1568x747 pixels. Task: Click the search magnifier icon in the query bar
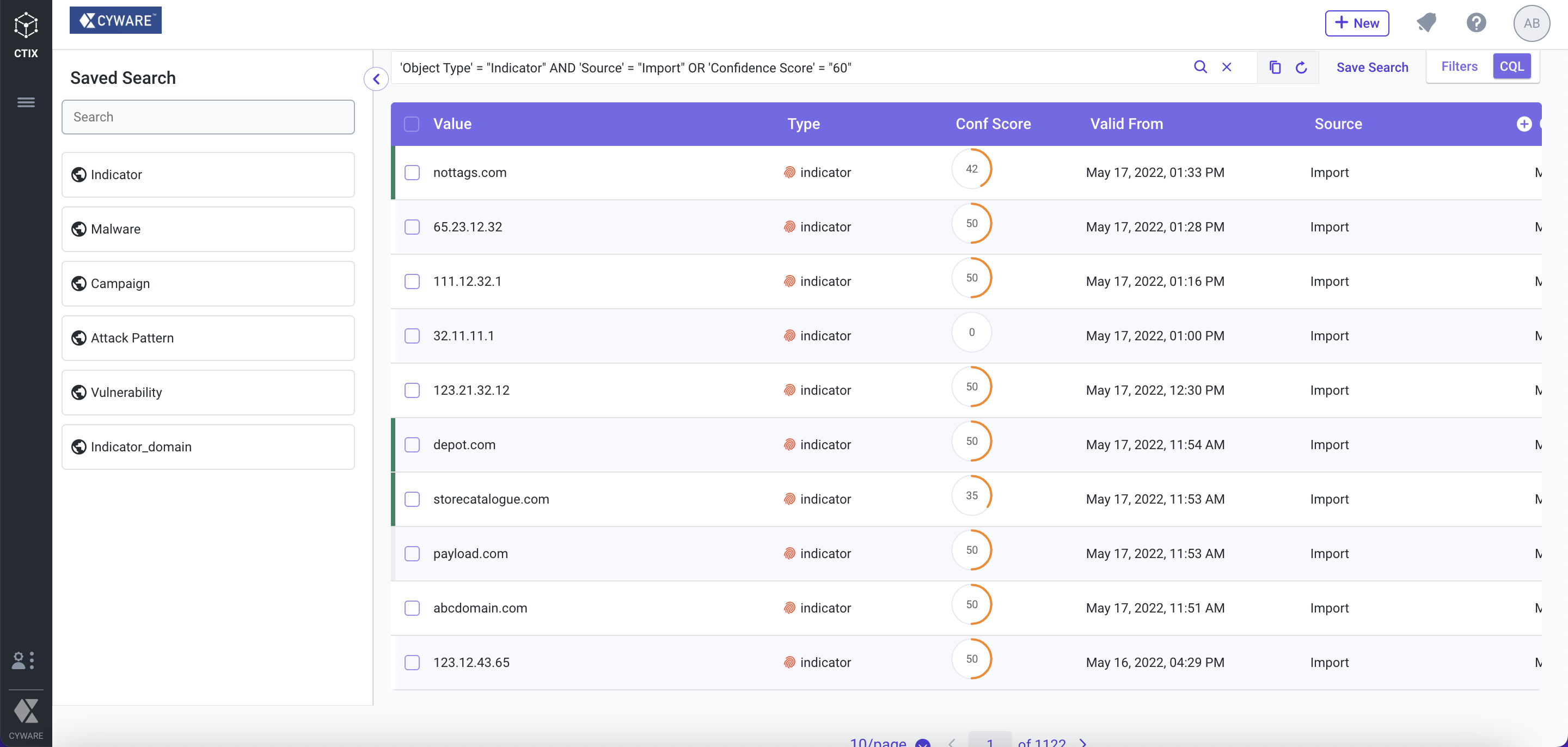pyautogui.click(x=1200, y=67)
